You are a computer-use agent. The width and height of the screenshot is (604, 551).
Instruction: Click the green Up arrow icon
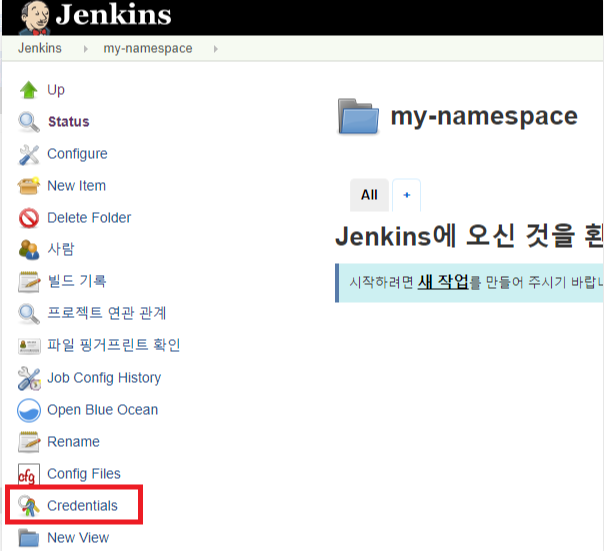click(x=29, y=90)
